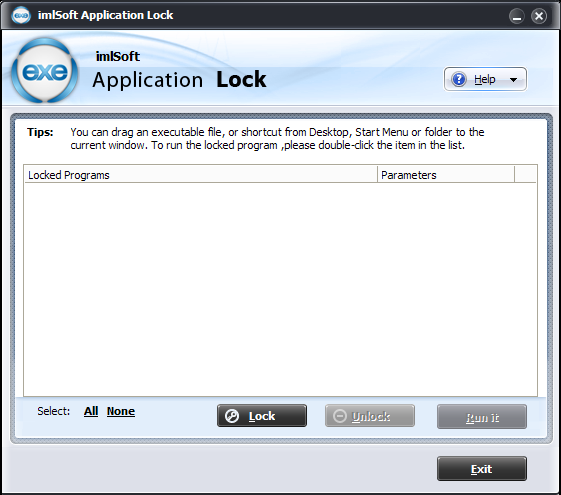Close the window with X button

539,16
